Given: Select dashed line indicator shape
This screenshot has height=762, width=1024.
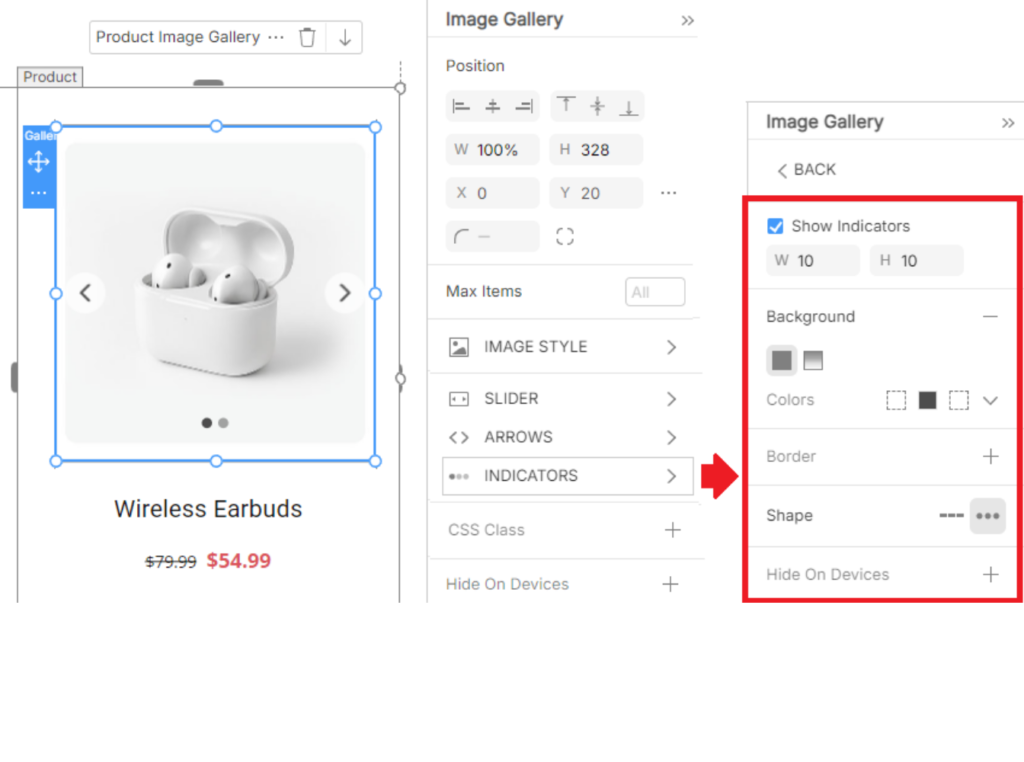Looking at the screenshot, I should click(951, 516).
